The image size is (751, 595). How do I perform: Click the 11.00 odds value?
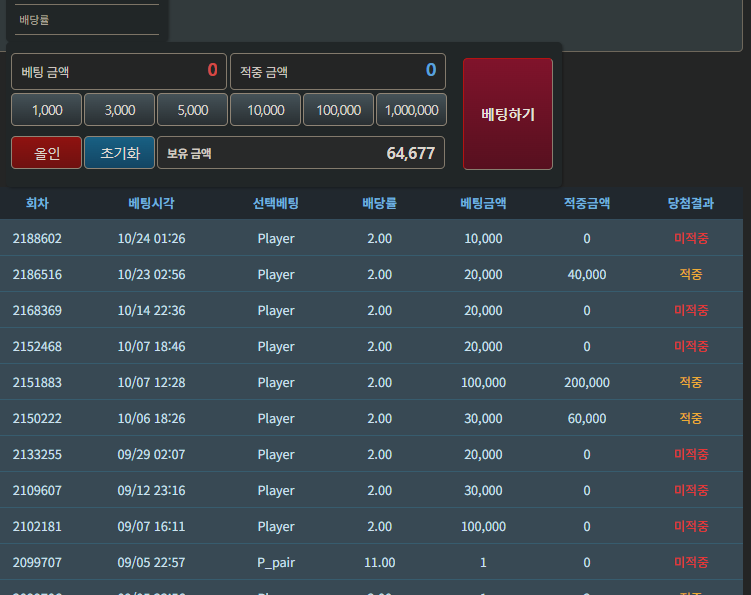coord(379,562)
